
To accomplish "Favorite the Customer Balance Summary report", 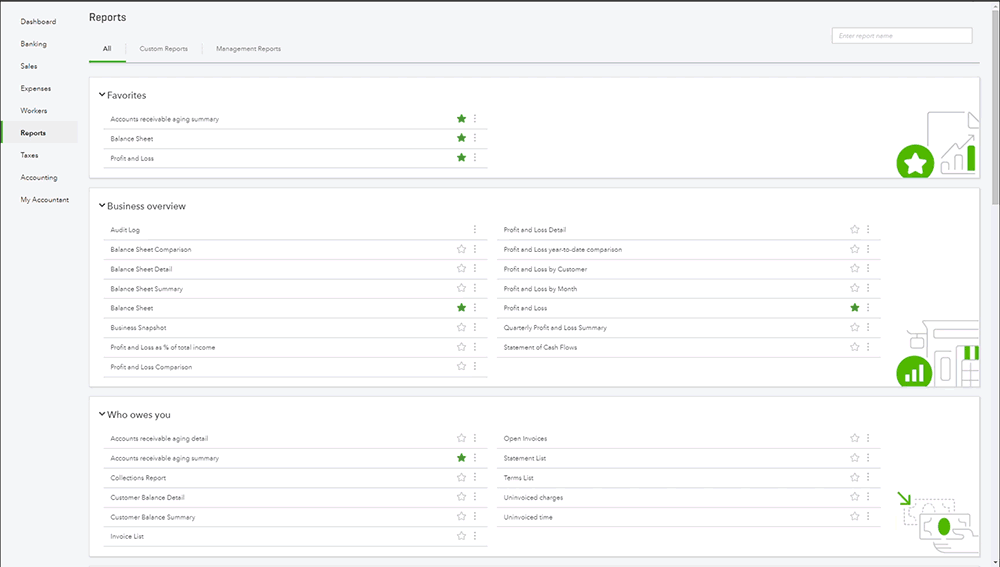I will click(x=461, y=517).
